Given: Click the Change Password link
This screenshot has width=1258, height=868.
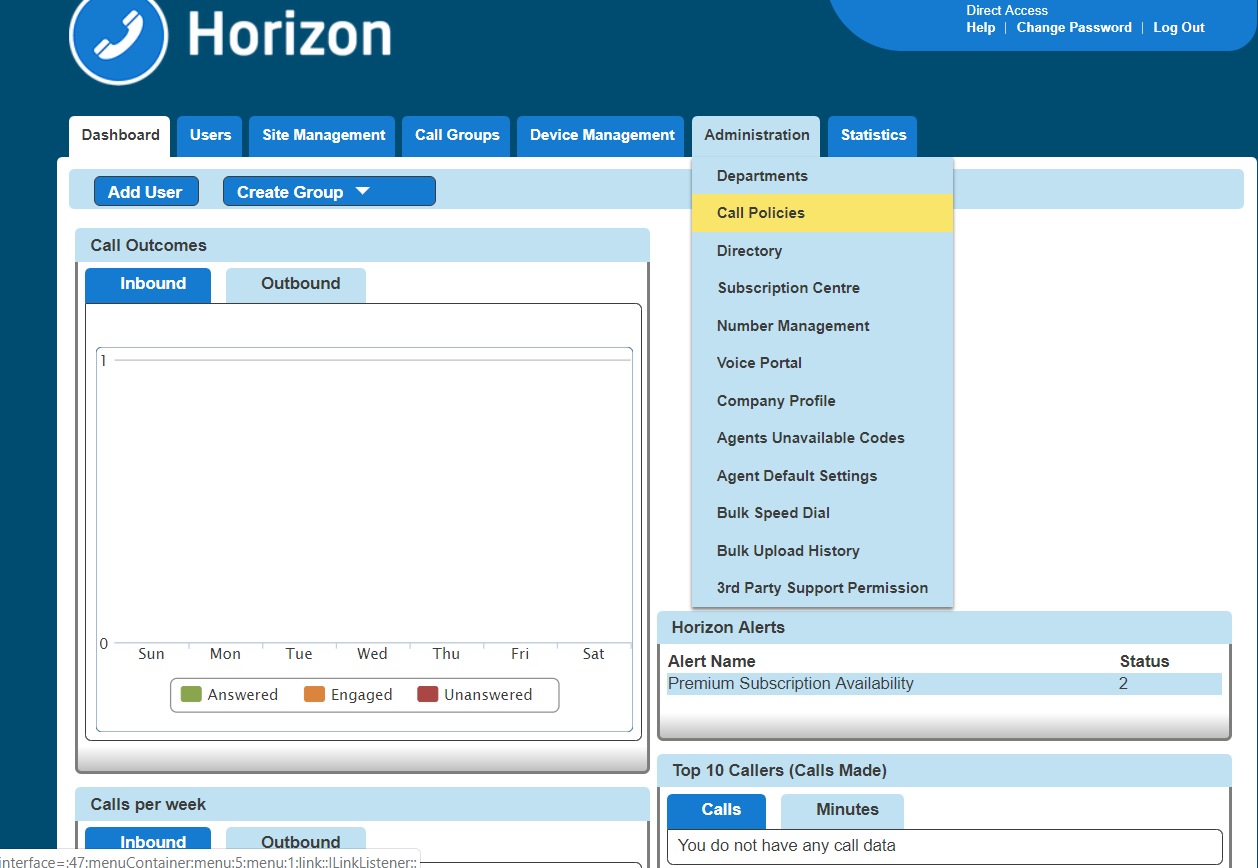Looking at the screenshot, I should pos(1074,28).
